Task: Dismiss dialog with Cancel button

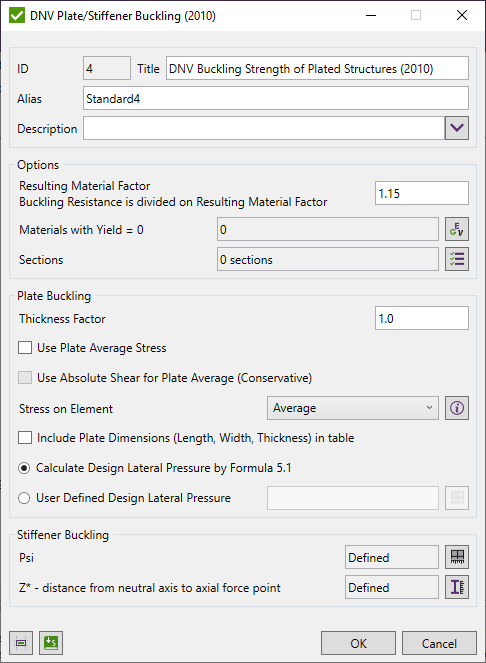Action: [x=439, y=643]
